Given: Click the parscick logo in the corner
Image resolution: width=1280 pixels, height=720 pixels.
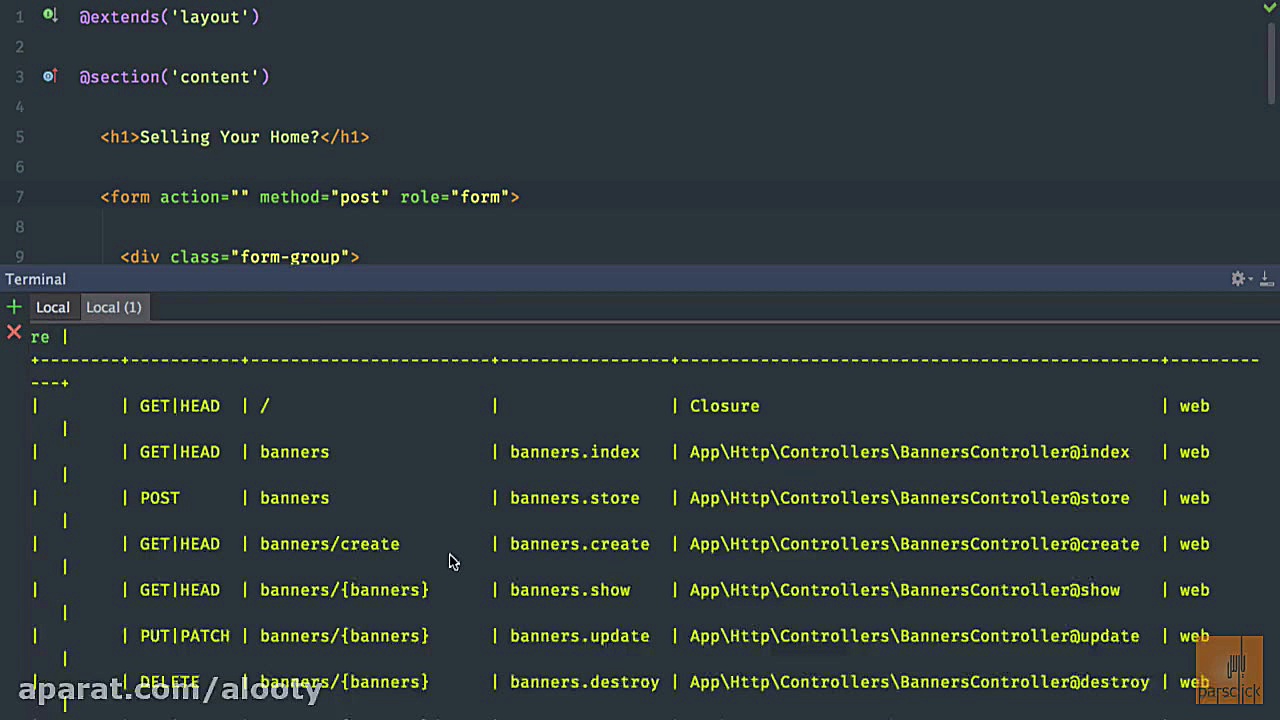Looking at the screenshot, I should pos(1229,670).
